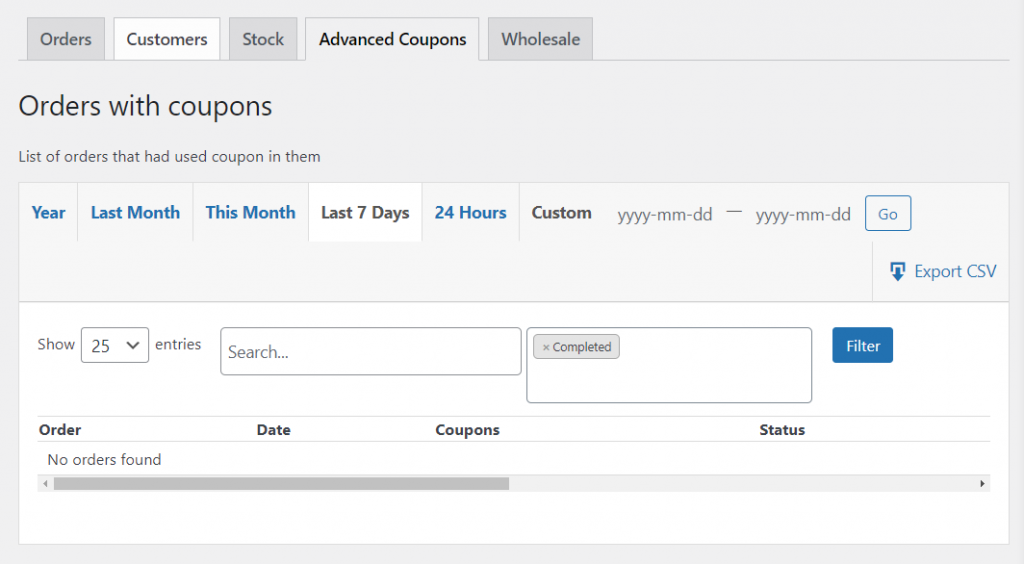Switch to the Orders tab
This screenshot has height=564, width=1024.
(x=66, y=39)
